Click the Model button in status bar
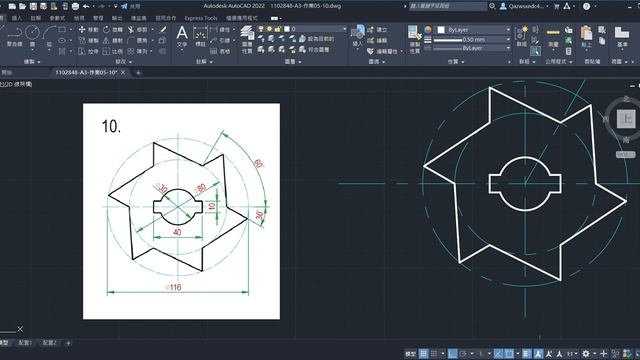This screenshot has height=360, width=640. 410,353
